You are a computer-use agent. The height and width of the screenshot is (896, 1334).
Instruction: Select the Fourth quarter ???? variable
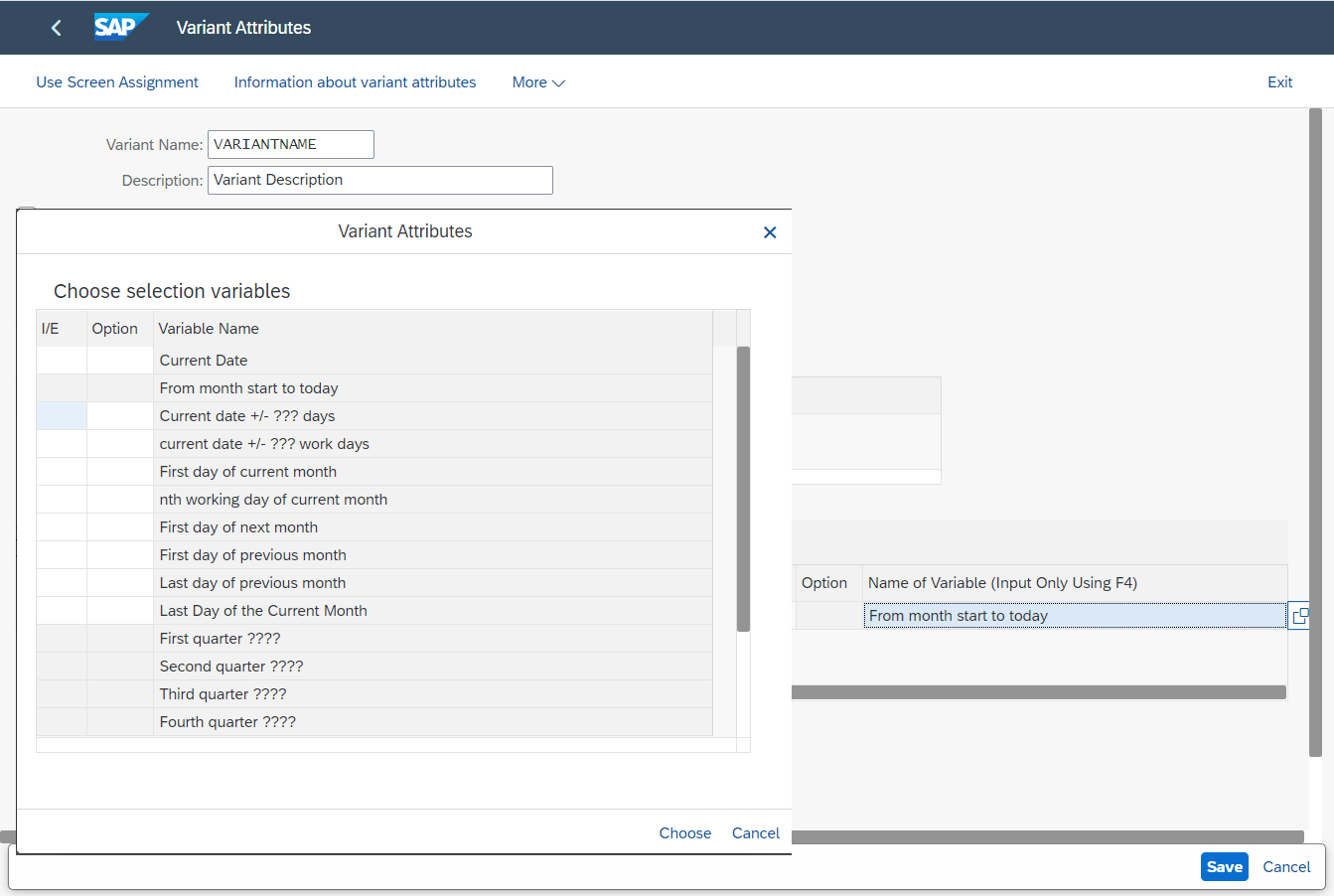[x=226, y=721]
